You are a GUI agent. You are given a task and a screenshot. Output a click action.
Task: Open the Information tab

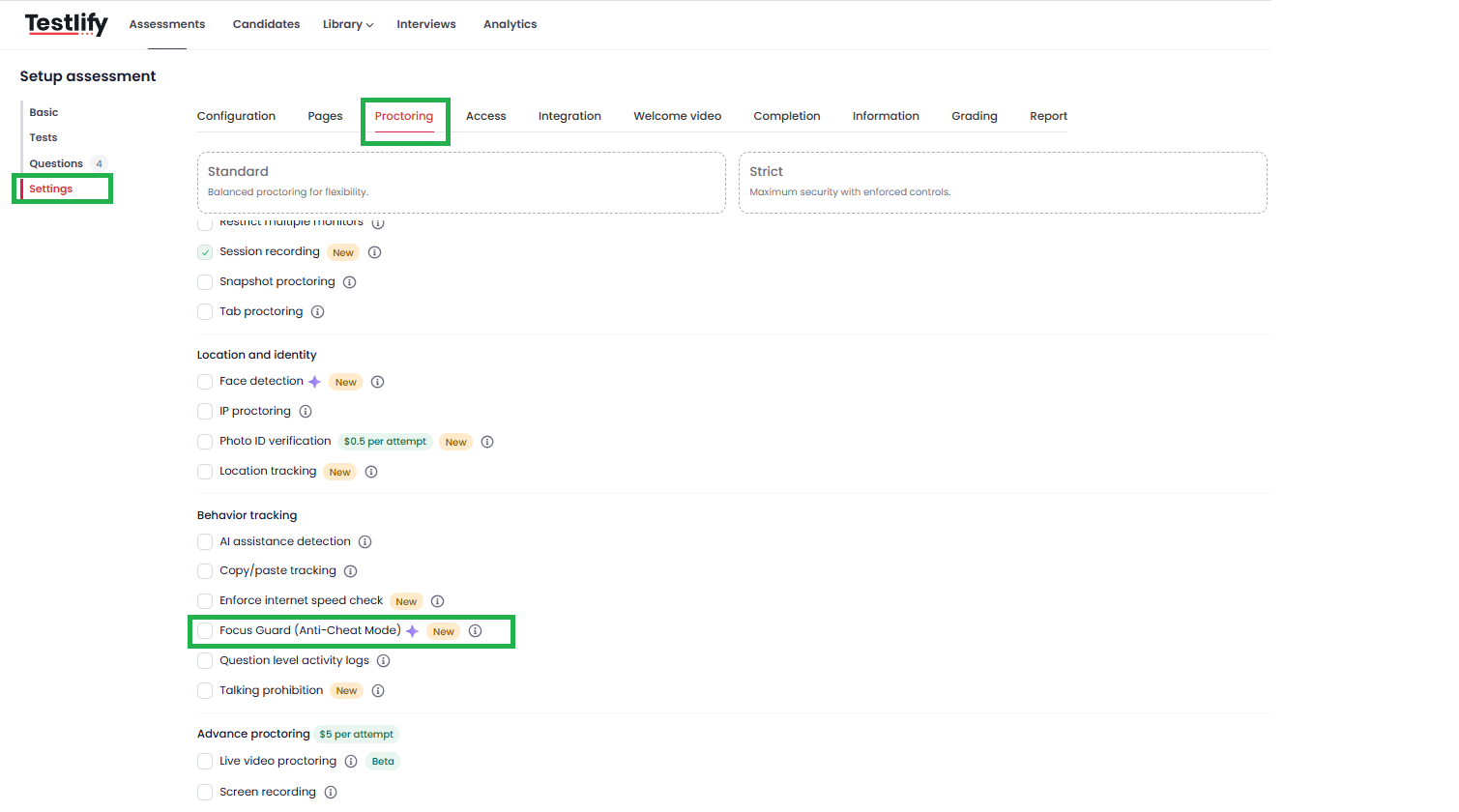click(886, 116)
